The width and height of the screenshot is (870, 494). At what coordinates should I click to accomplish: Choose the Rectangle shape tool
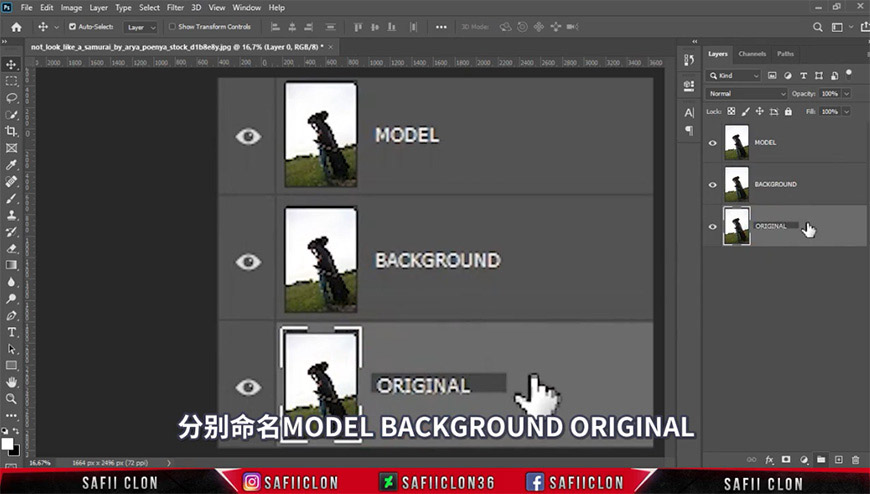(11, 365)
